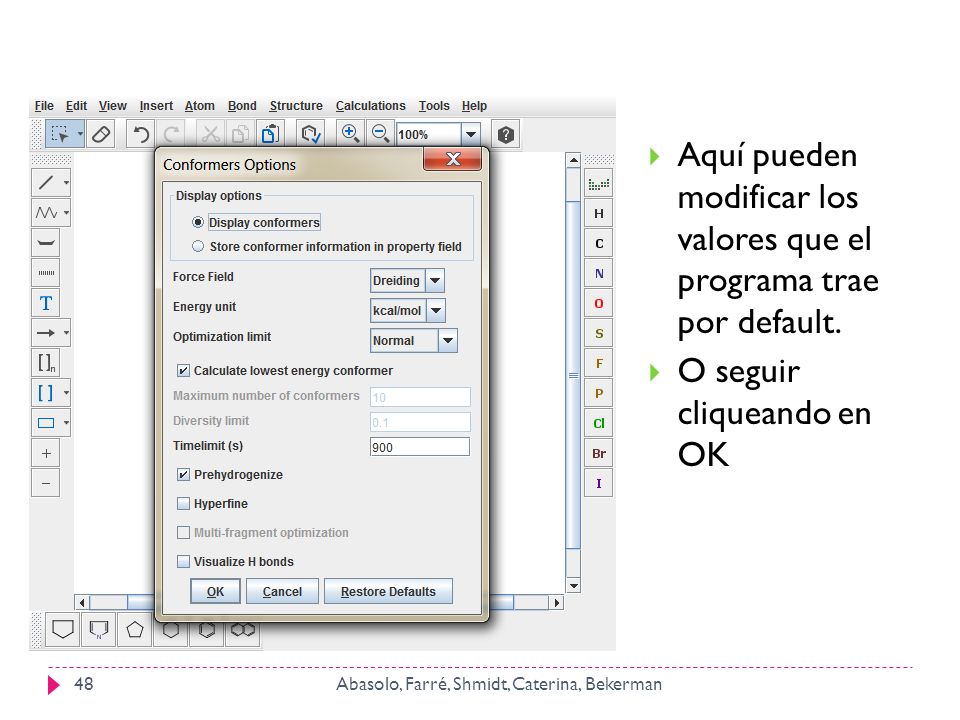This screenshot has height=720, width=960.
Task: Select the Bromine Br atom button
Action: [x=599, y=454]
